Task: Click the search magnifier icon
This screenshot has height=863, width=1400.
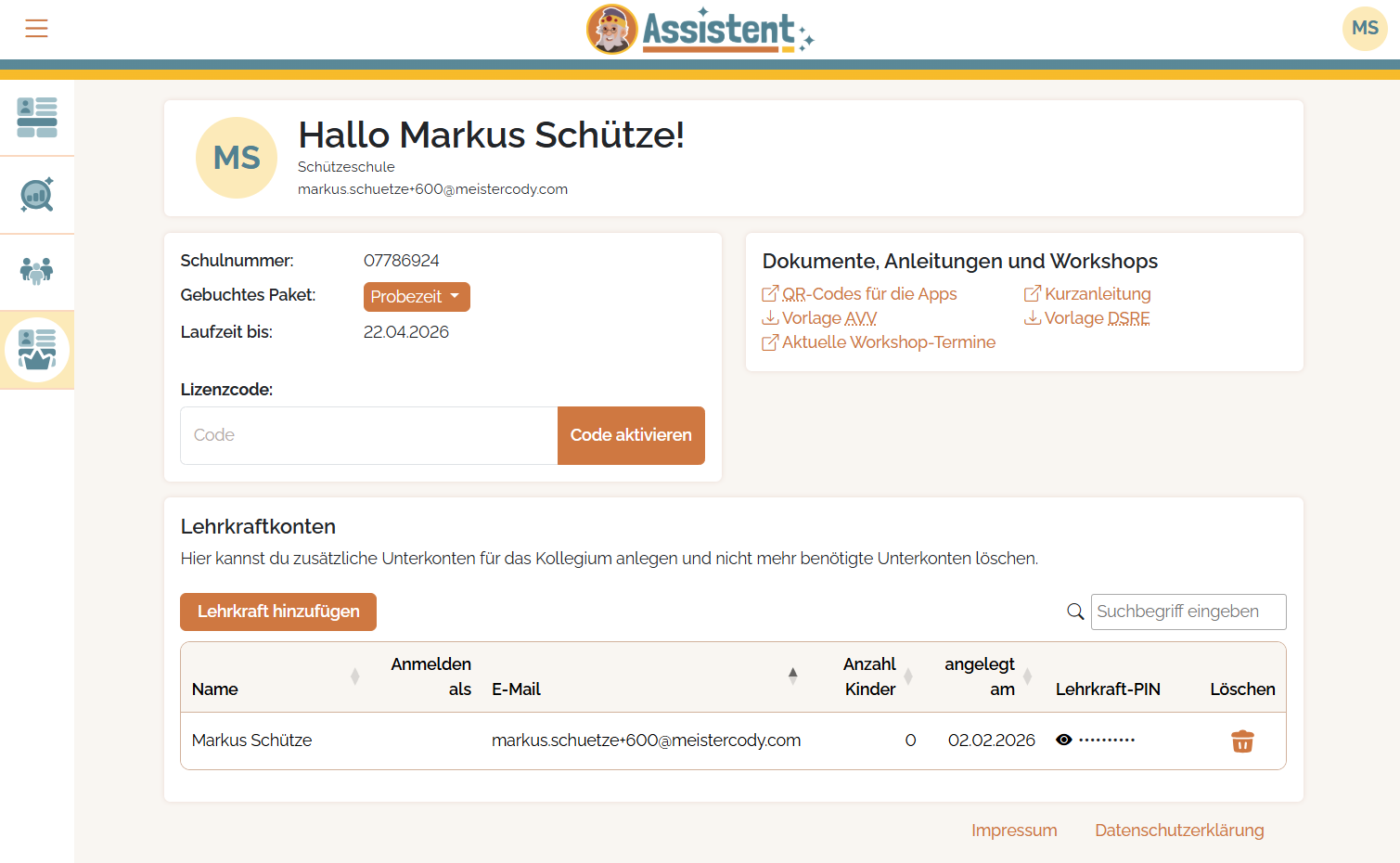Action: point(1075,612)
